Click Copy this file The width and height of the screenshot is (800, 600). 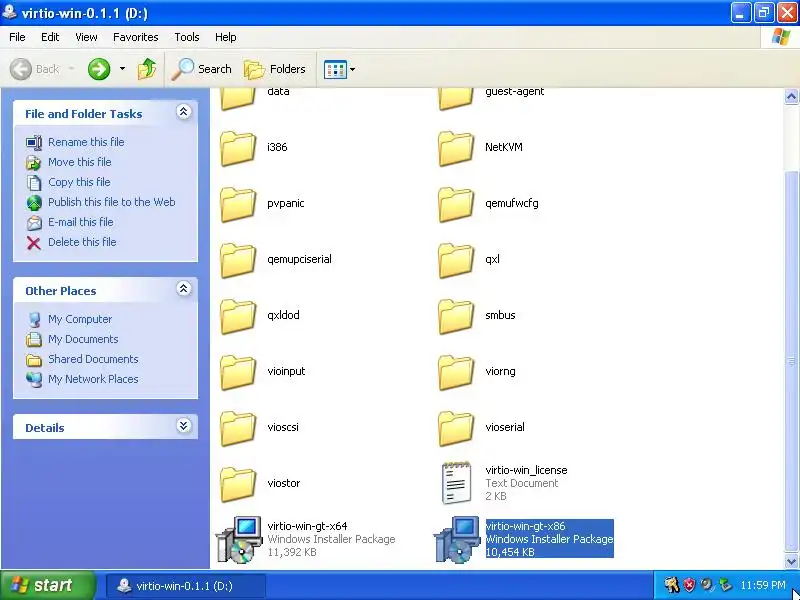(79, 182)
